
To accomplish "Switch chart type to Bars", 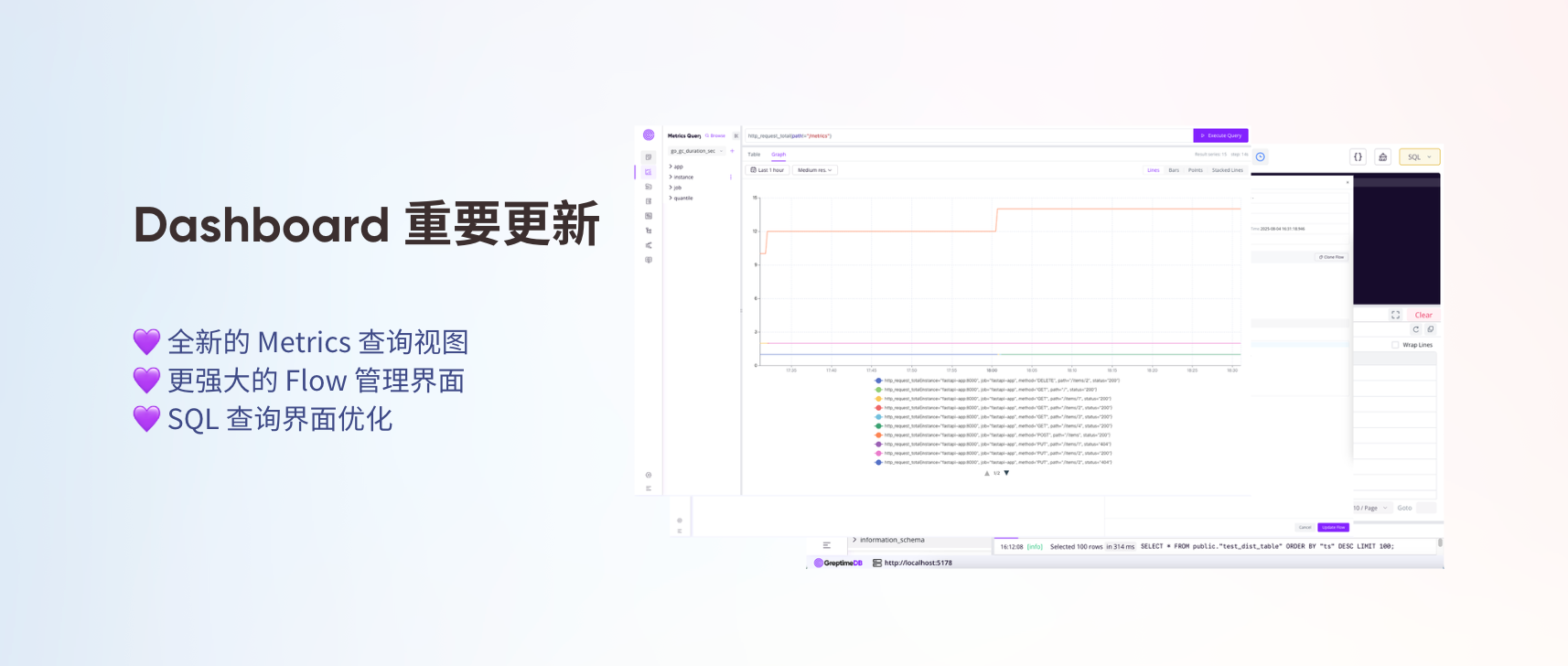I will tap(1174, 170).
